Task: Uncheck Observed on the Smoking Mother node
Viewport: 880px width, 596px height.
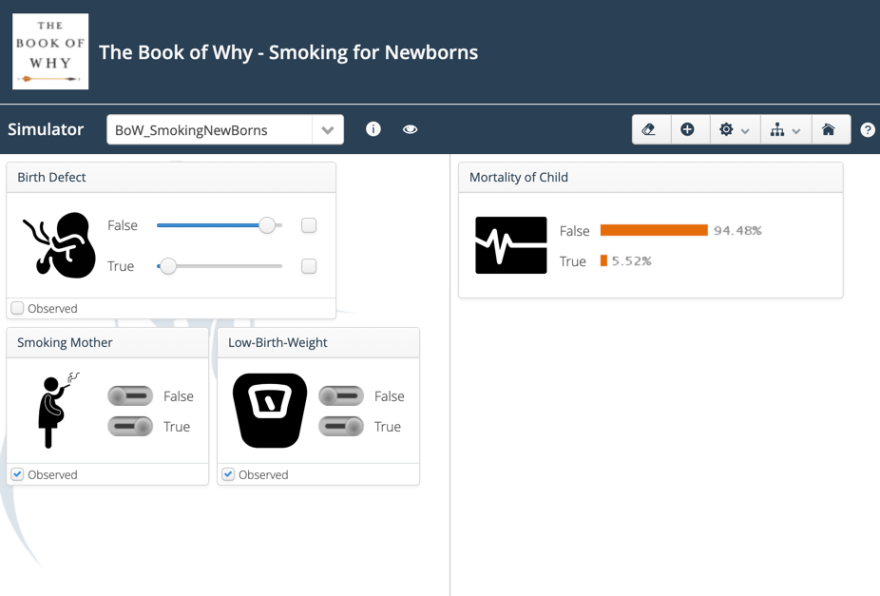Action: coord(17,474)
